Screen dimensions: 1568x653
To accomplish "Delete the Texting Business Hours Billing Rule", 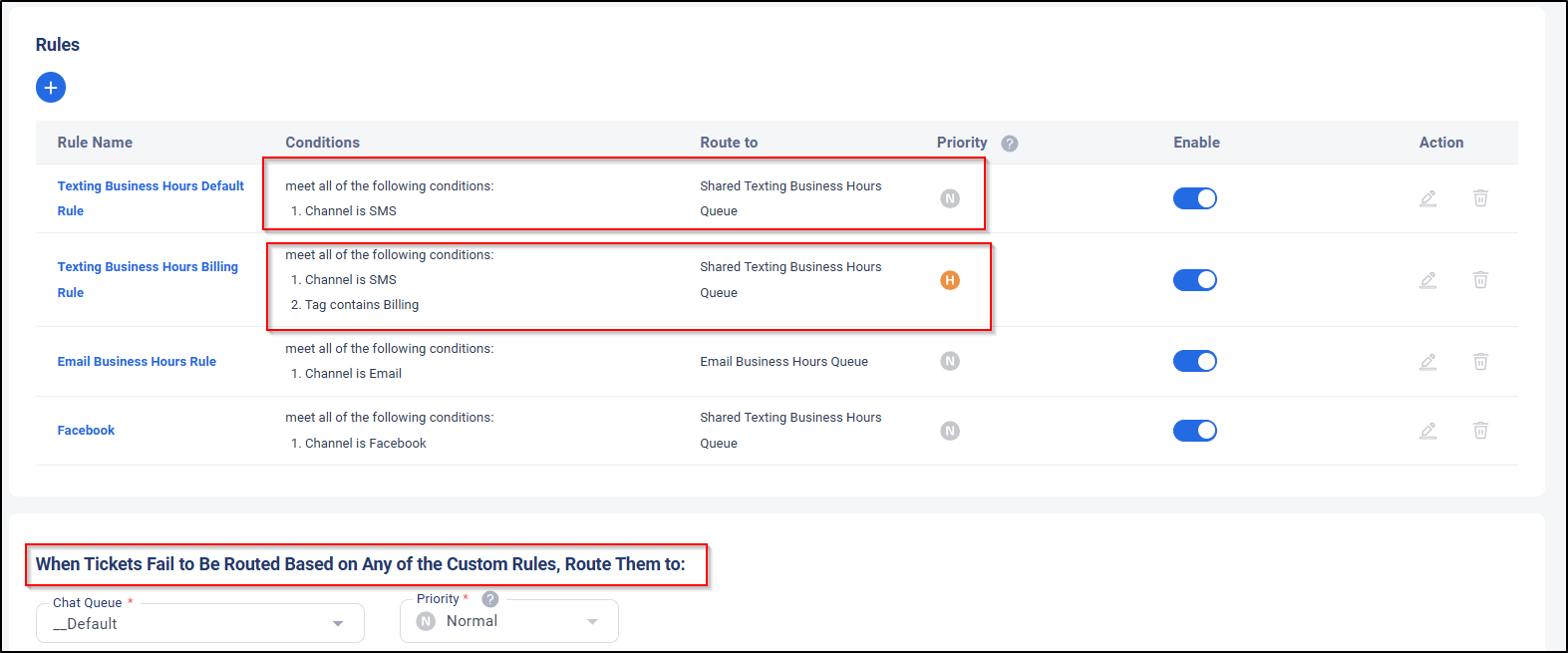I will tap(1480, 280).
